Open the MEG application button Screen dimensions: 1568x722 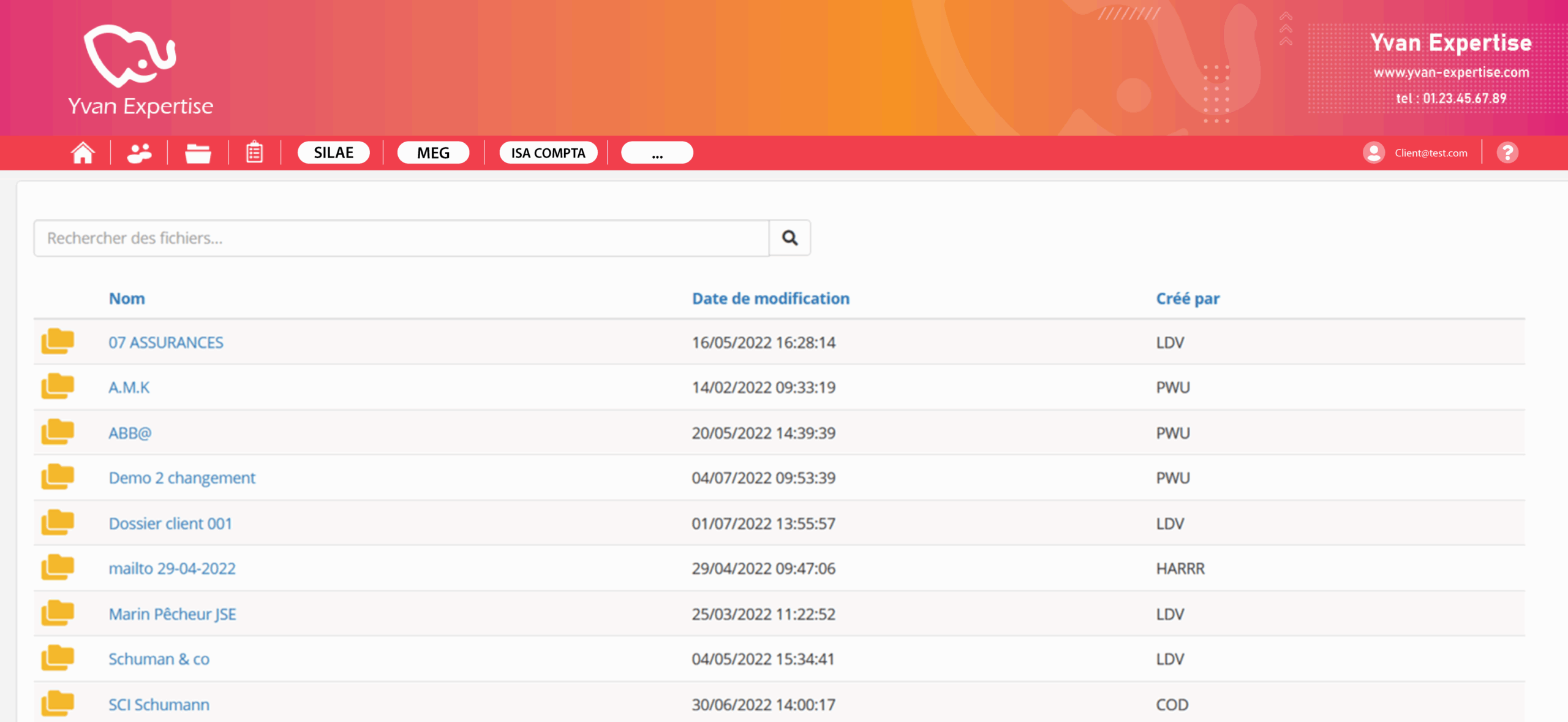pyautogui.click(x=433, y=153)
